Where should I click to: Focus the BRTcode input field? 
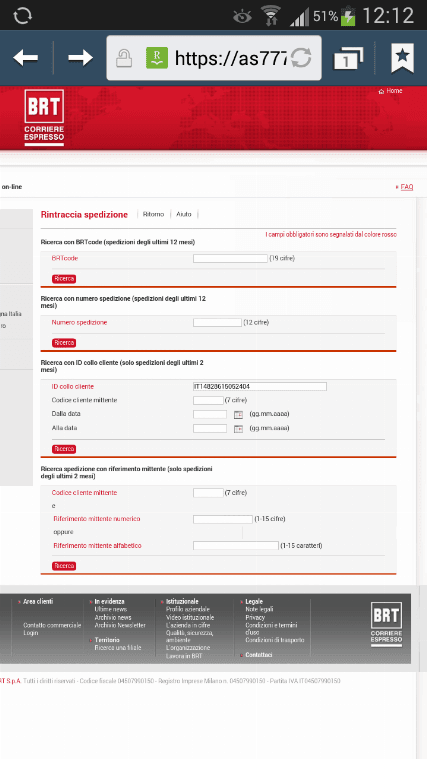(x=230, y=258)
